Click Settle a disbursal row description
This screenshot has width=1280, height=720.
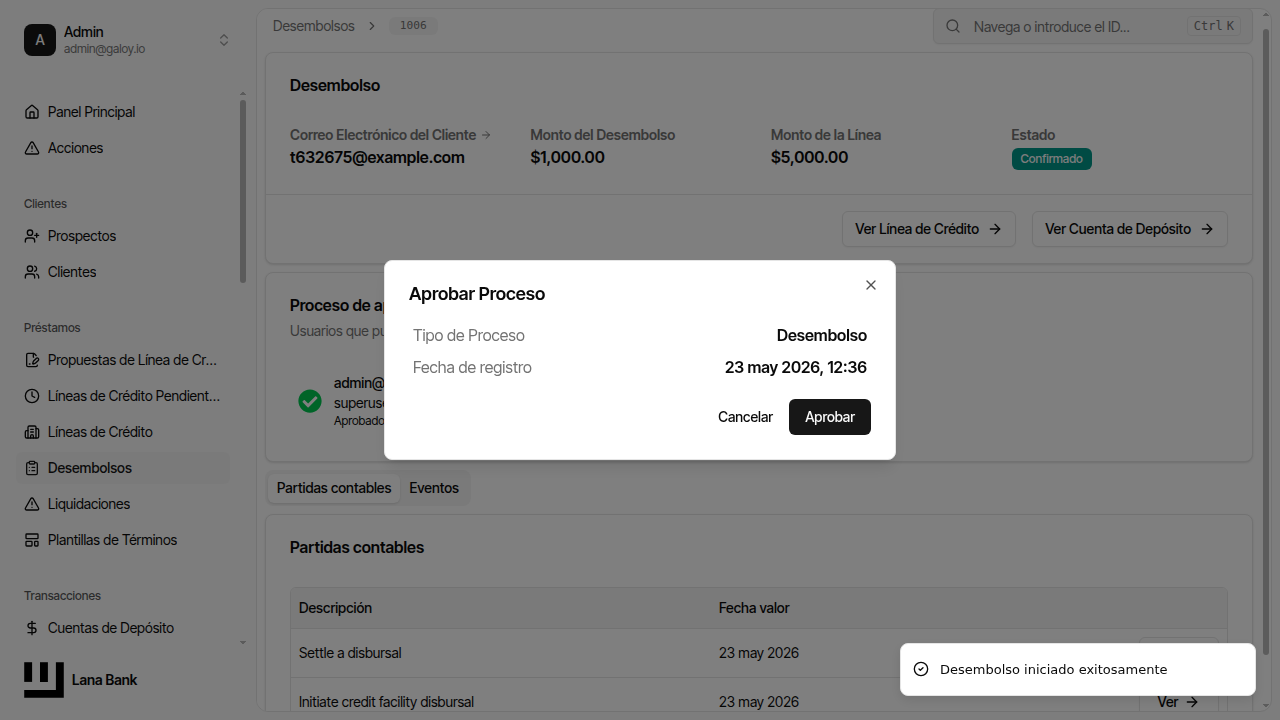coord(350,653)
